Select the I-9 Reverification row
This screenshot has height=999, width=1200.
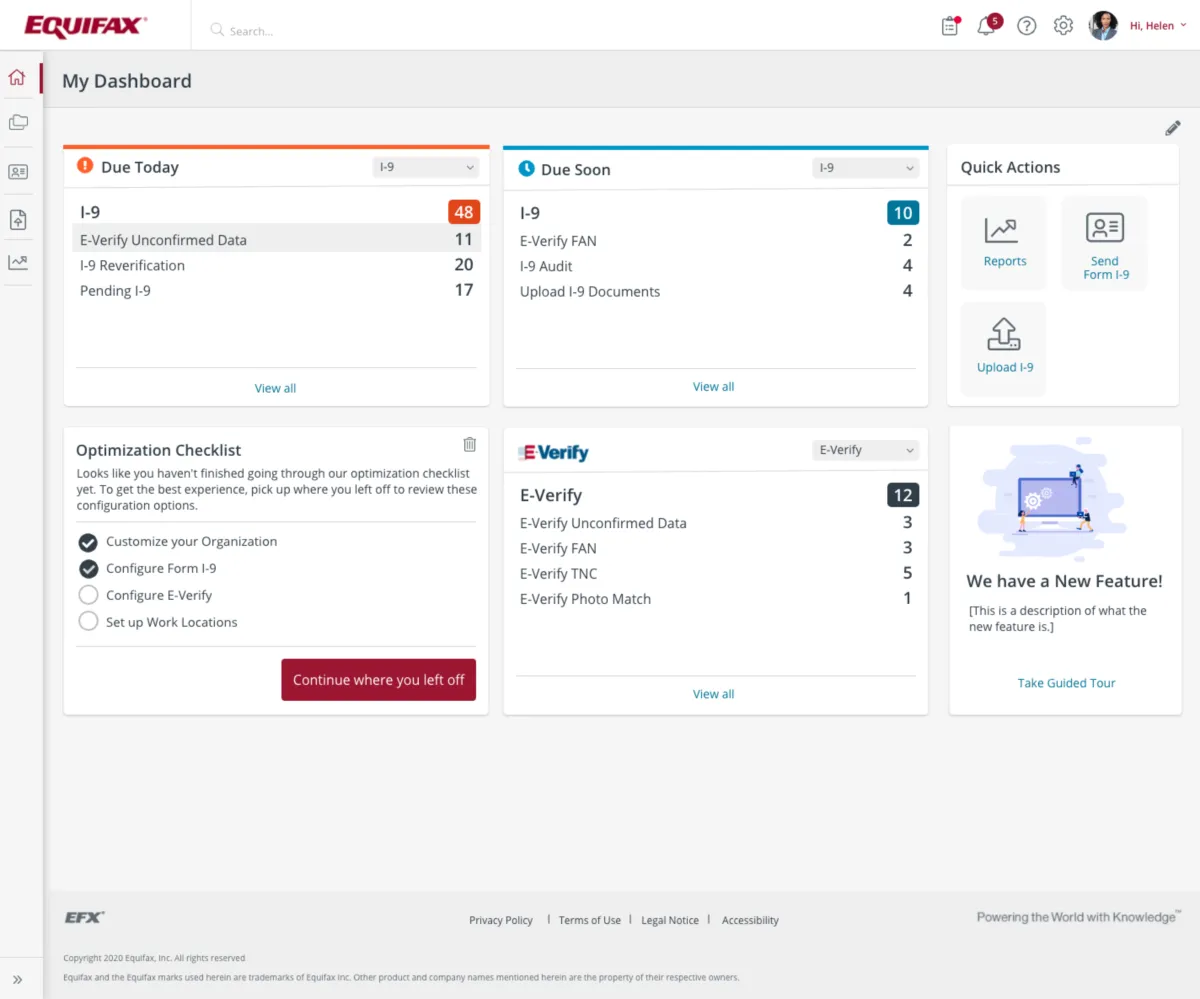point(276,265)
